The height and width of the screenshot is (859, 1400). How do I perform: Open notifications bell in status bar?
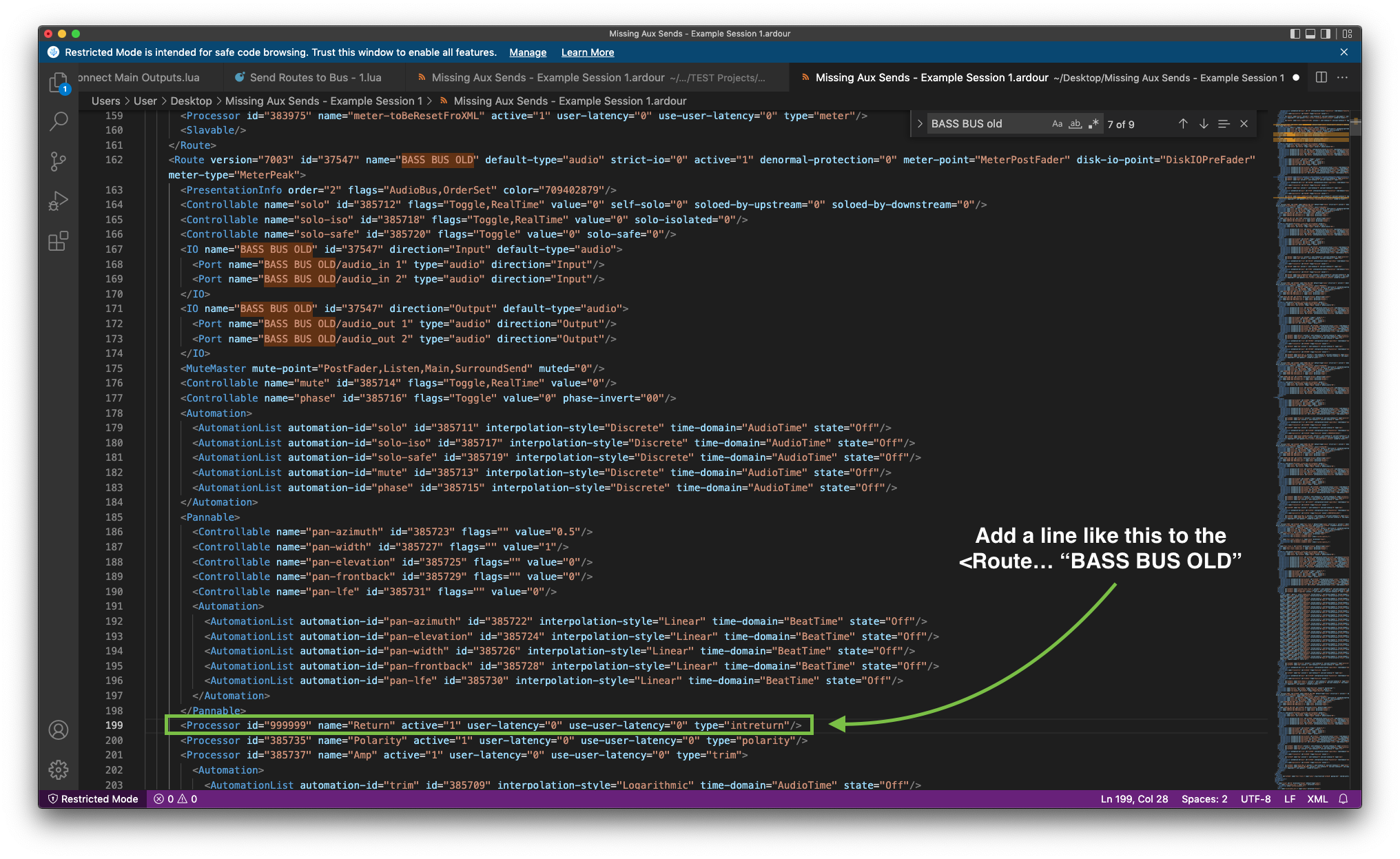[1343, 799]
